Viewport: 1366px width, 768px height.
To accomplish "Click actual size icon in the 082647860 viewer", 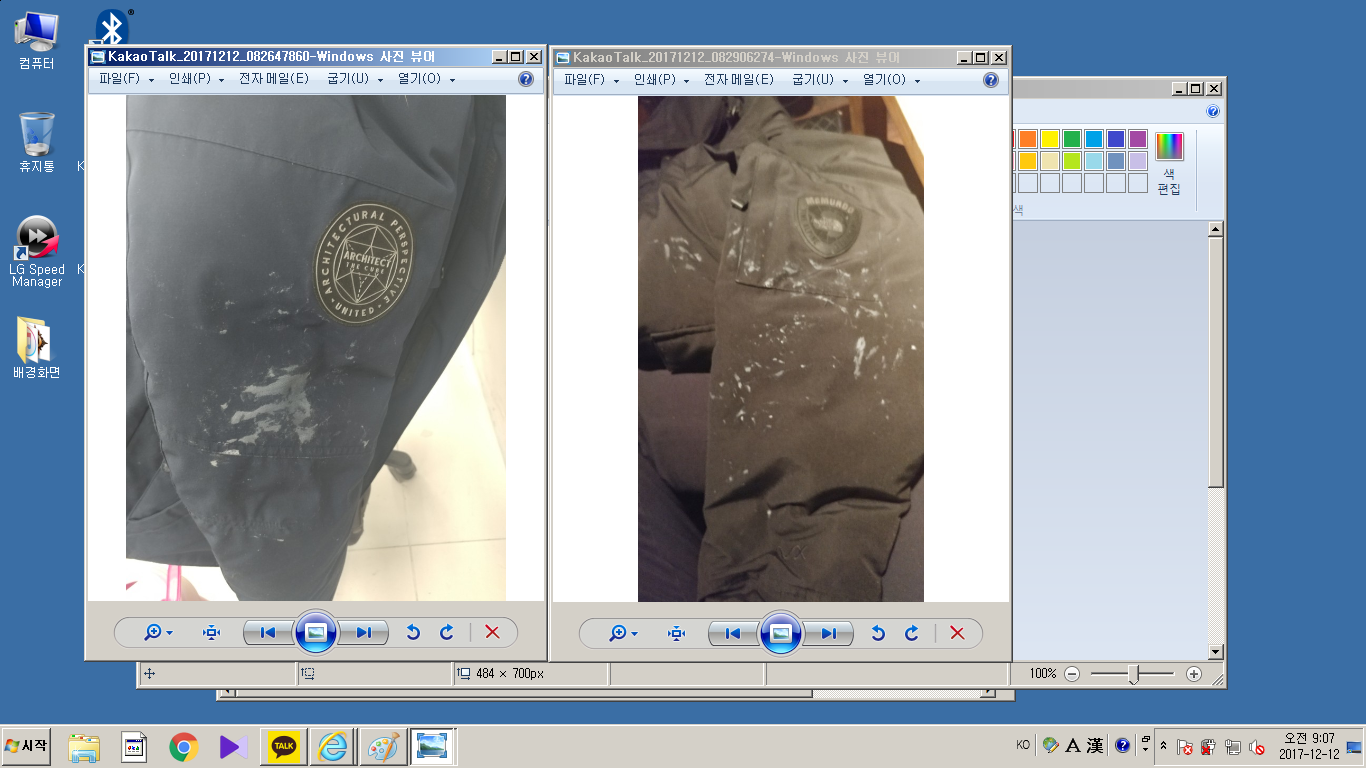I will (211, 632).
